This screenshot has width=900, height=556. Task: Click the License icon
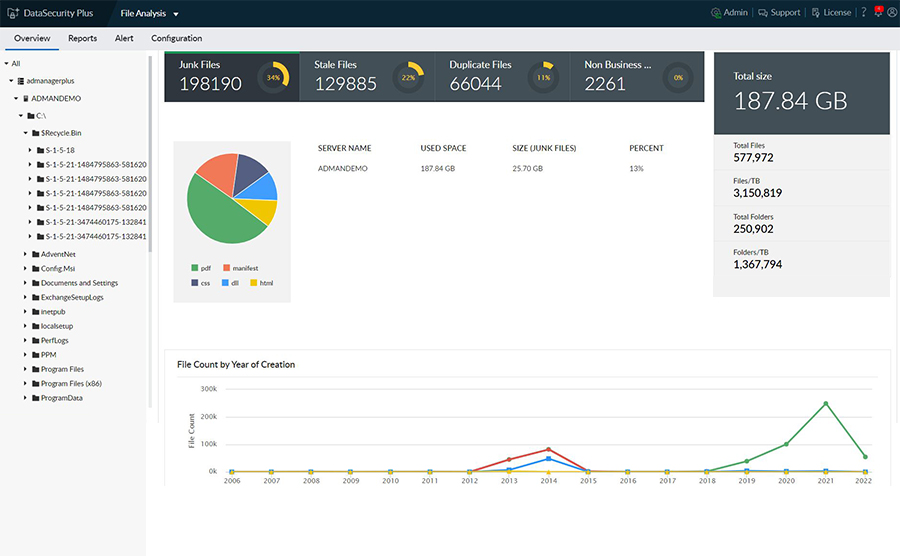pos(816,13)
